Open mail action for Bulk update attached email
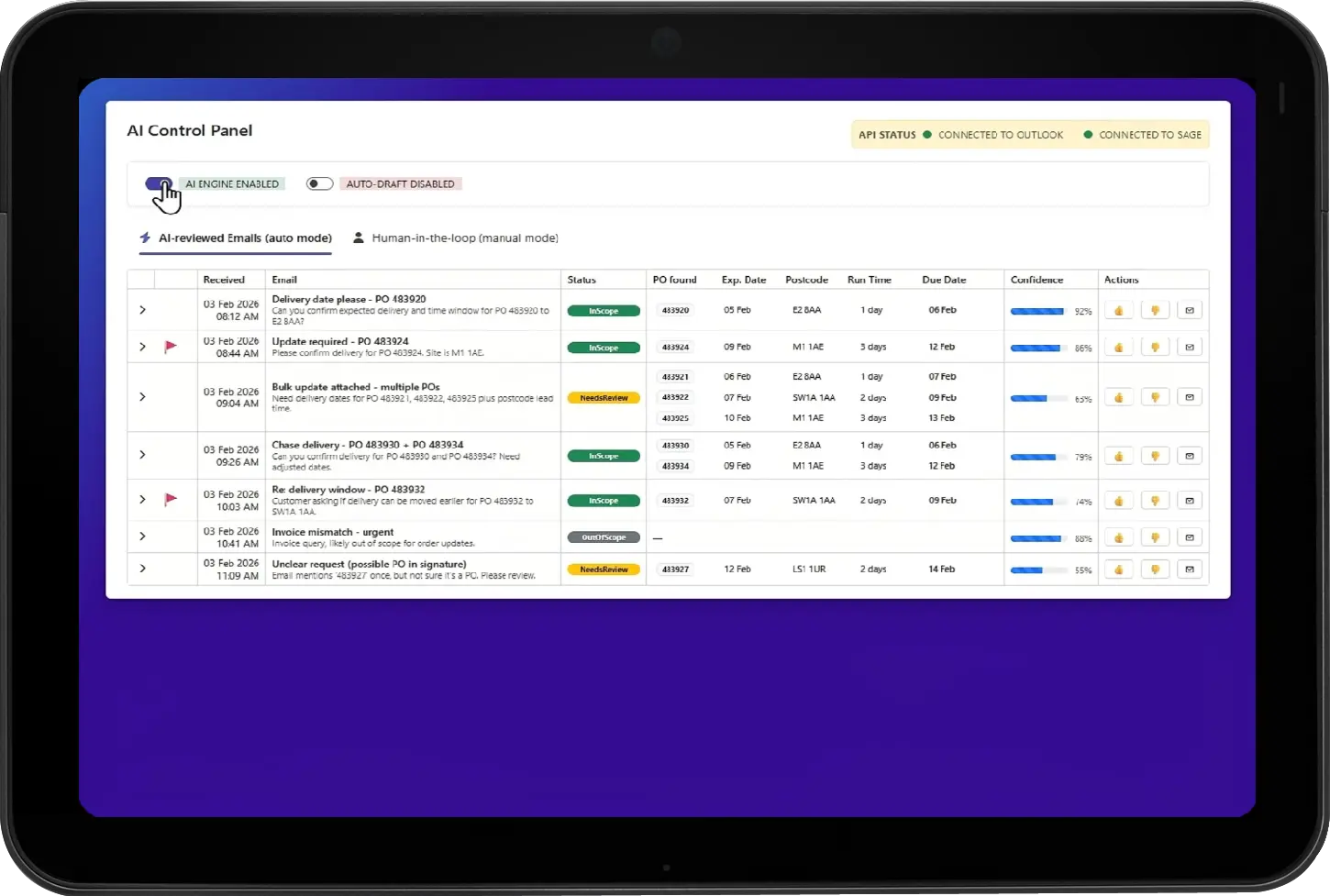 [x=1190, y=398]
